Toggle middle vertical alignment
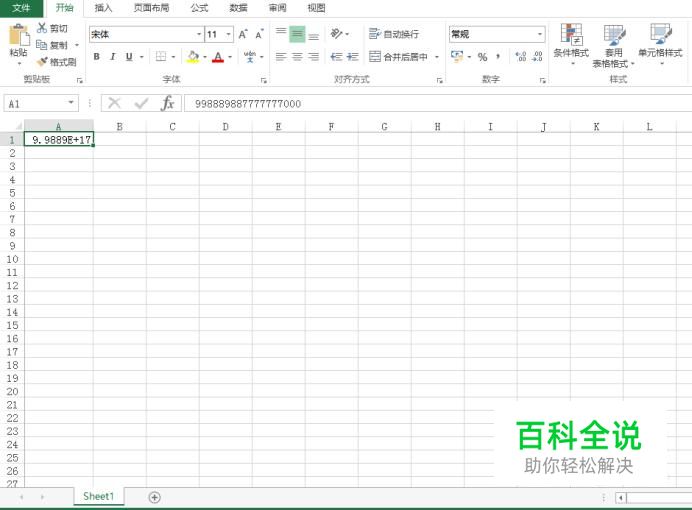The image size is (692, 510). tap(297, 34)
